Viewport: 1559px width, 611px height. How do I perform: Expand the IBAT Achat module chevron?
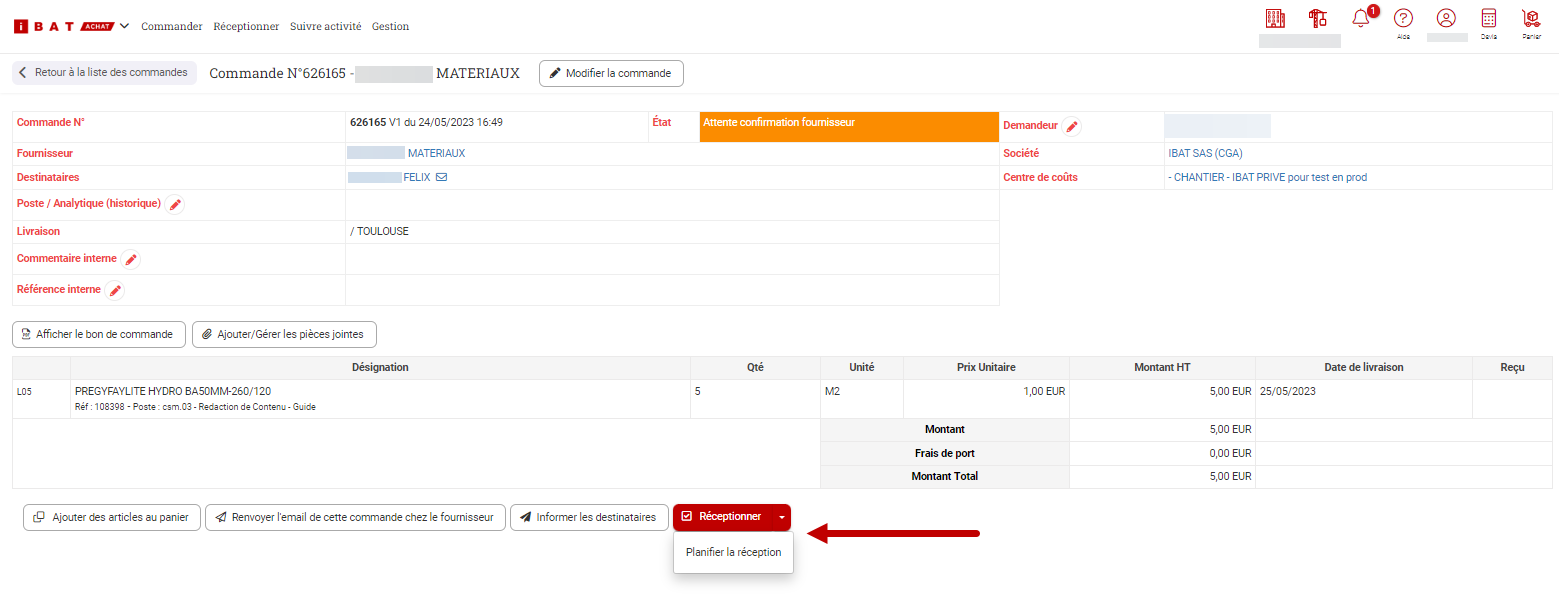124,26
